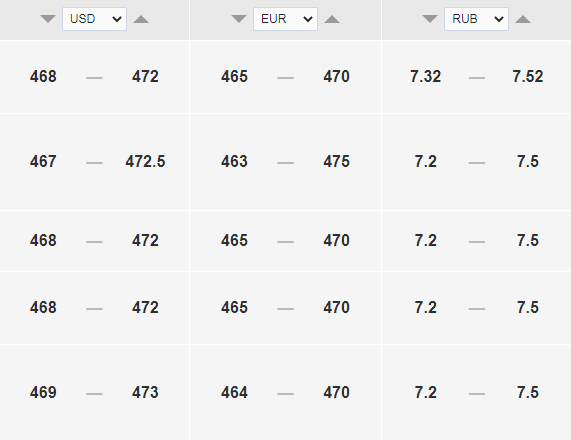Sort USD column ascending with up arrow
The image size is (571, 440).
(141, 19)
